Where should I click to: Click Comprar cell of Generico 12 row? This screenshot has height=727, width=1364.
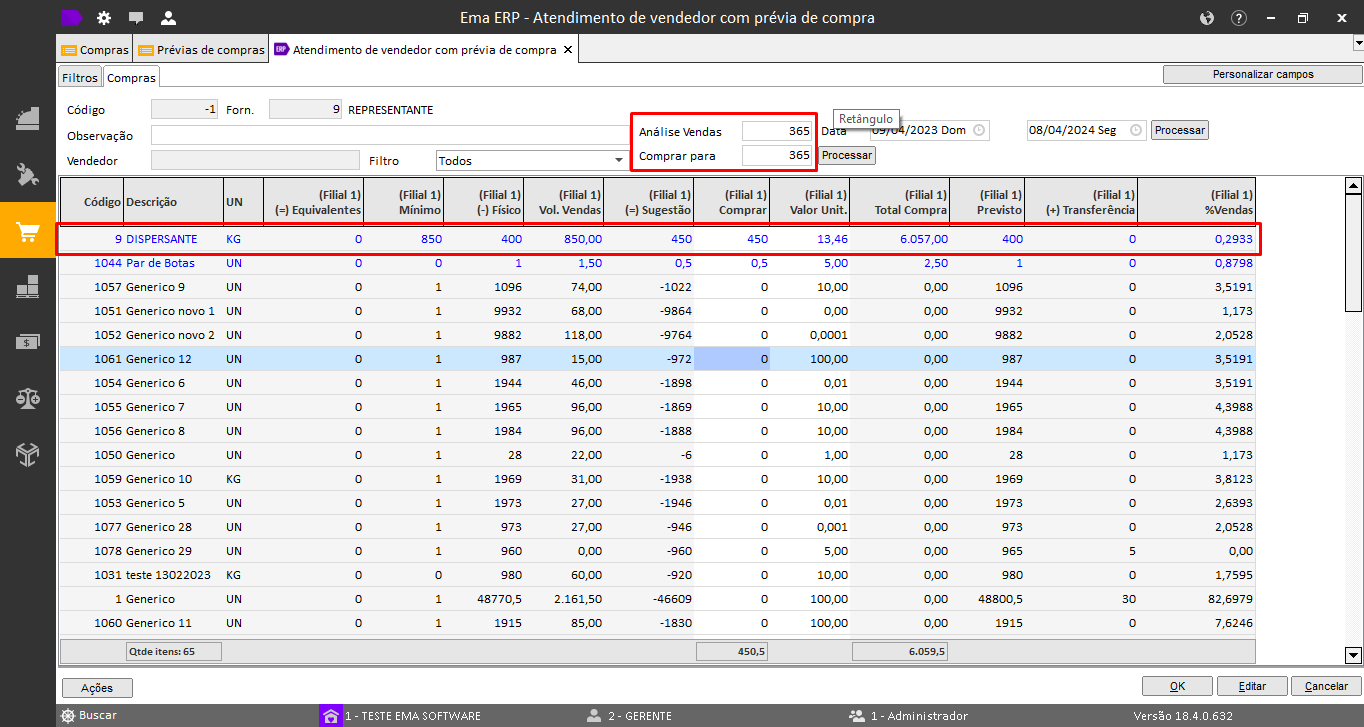732,359
